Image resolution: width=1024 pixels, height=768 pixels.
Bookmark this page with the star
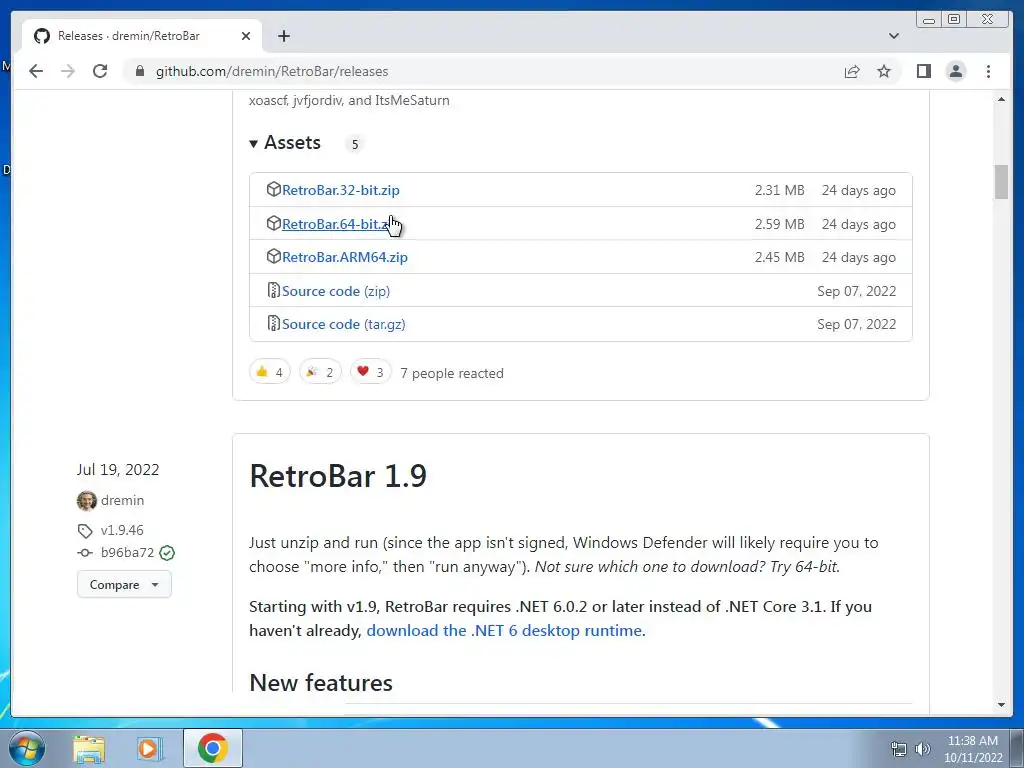(884, 71)
